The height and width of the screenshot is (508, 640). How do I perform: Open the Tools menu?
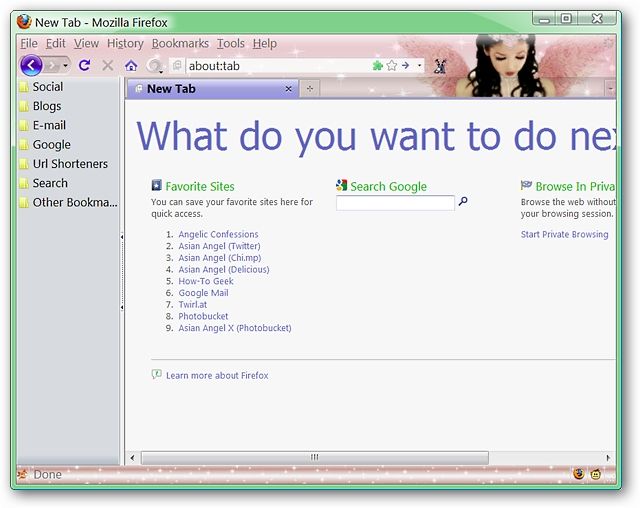[231, 43]
